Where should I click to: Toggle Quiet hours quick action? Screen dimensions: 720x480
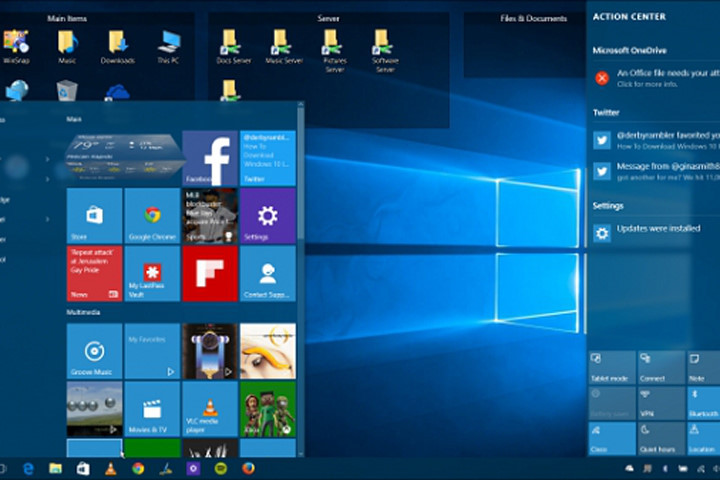coord(661,439)
